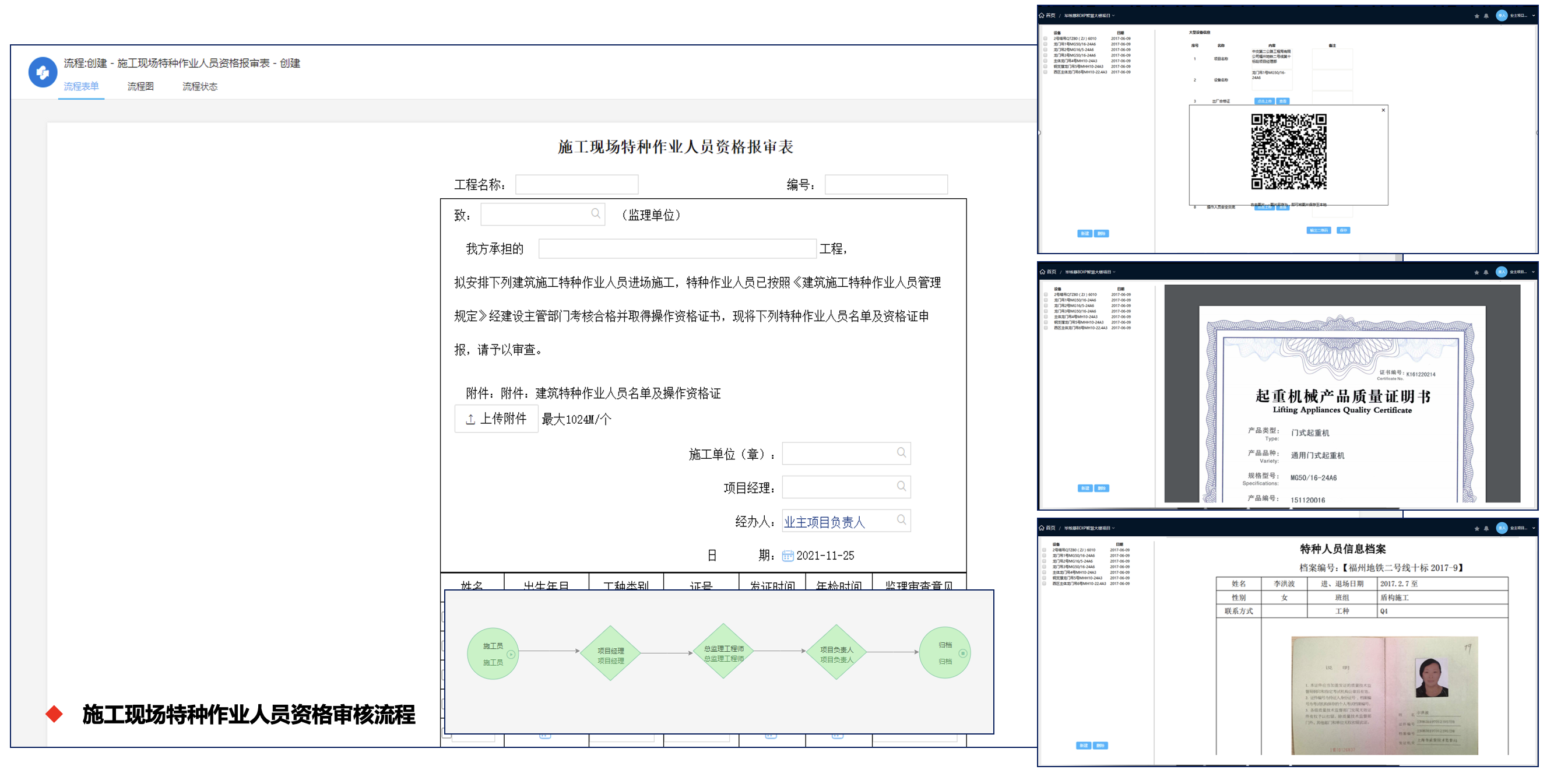Image resolution: width=1568 pixels, height=773 pixels.
Task: Click the 项目经理 diamond node
Action: click(610, 653)
